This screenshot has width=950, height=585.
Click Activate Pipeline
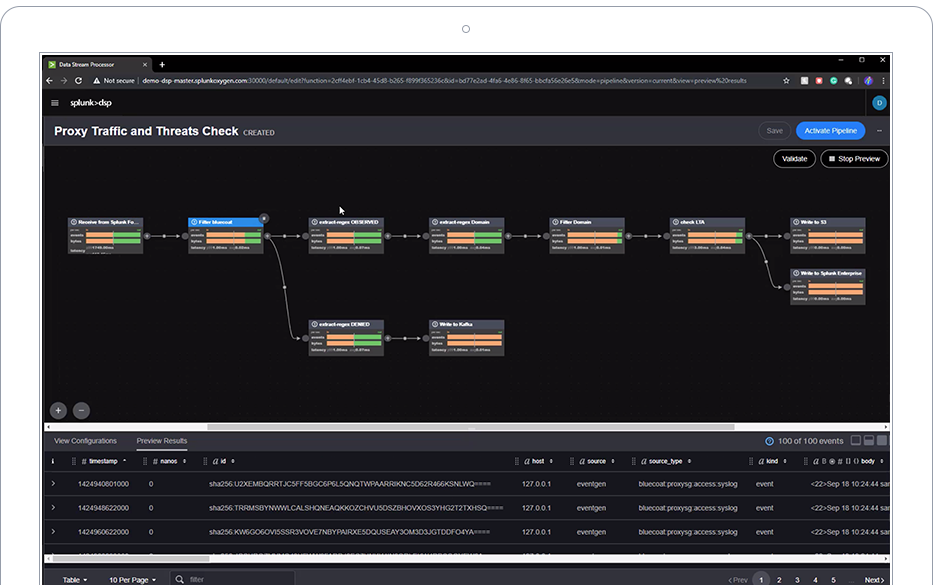point(830,131)
